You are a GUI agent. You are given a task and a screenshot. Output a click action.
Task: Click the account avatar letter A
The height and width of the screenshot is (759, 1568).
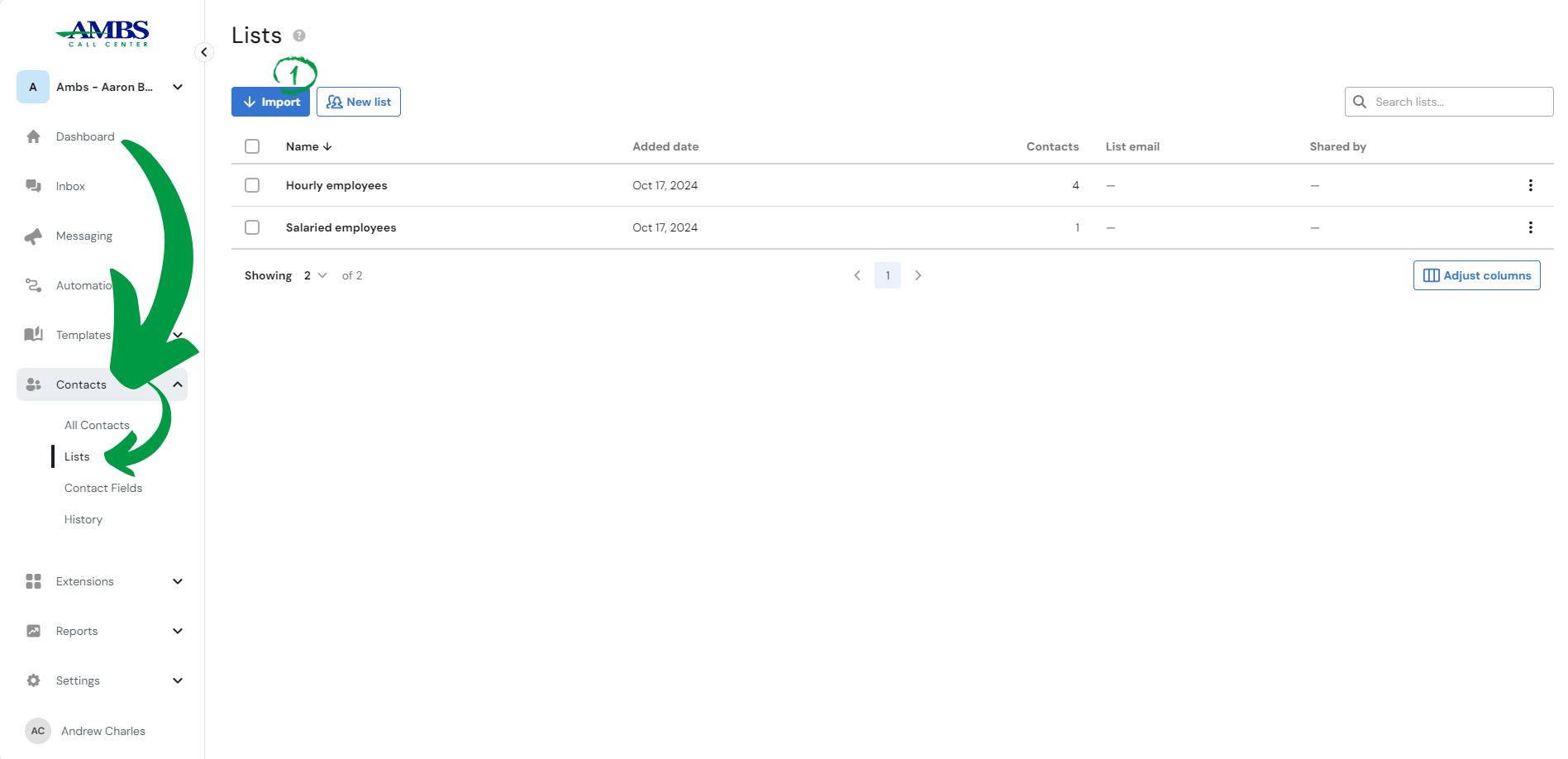click(33, 87)
